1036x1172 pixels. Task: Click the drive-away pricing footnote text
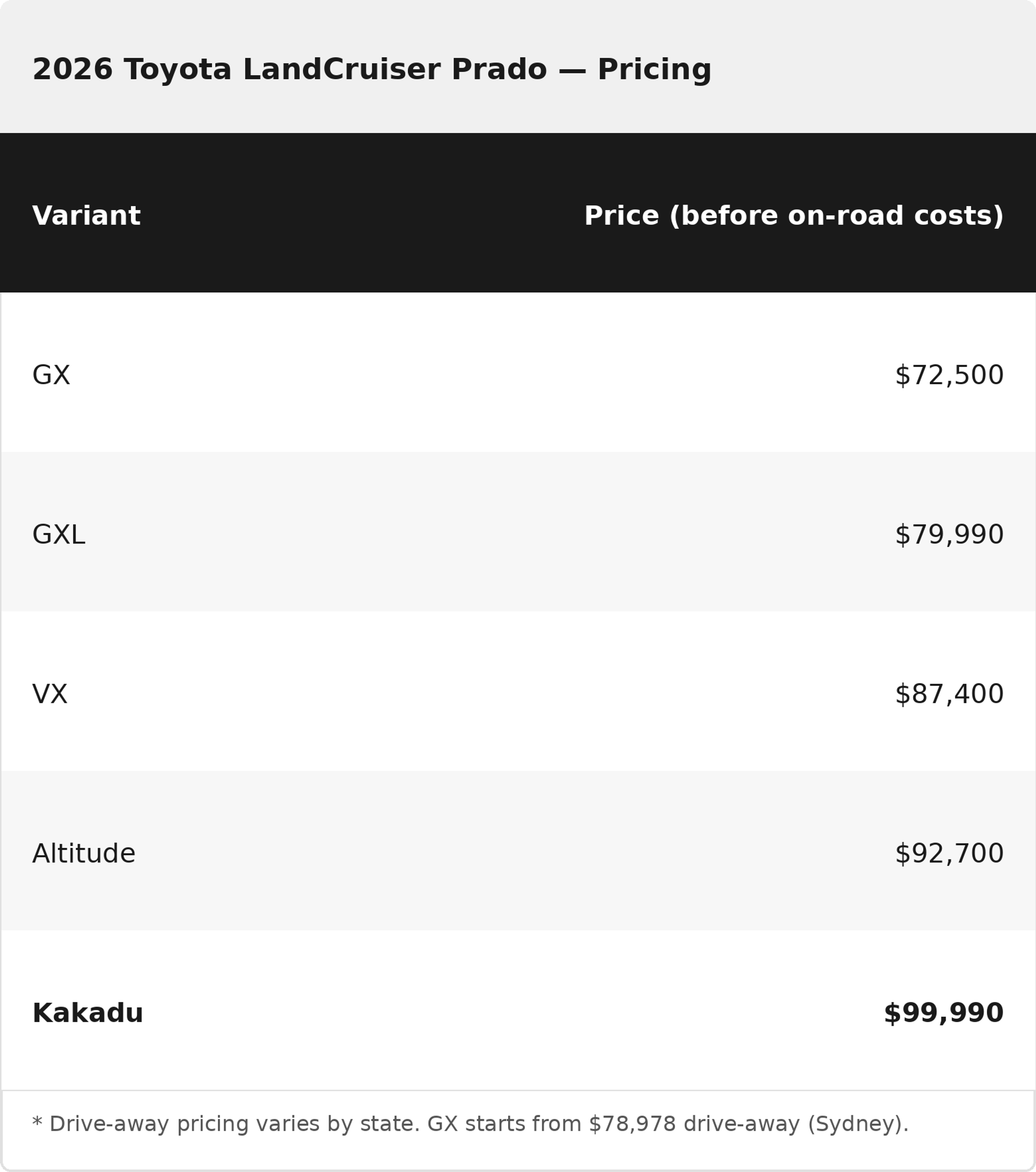pos(470,1124)
